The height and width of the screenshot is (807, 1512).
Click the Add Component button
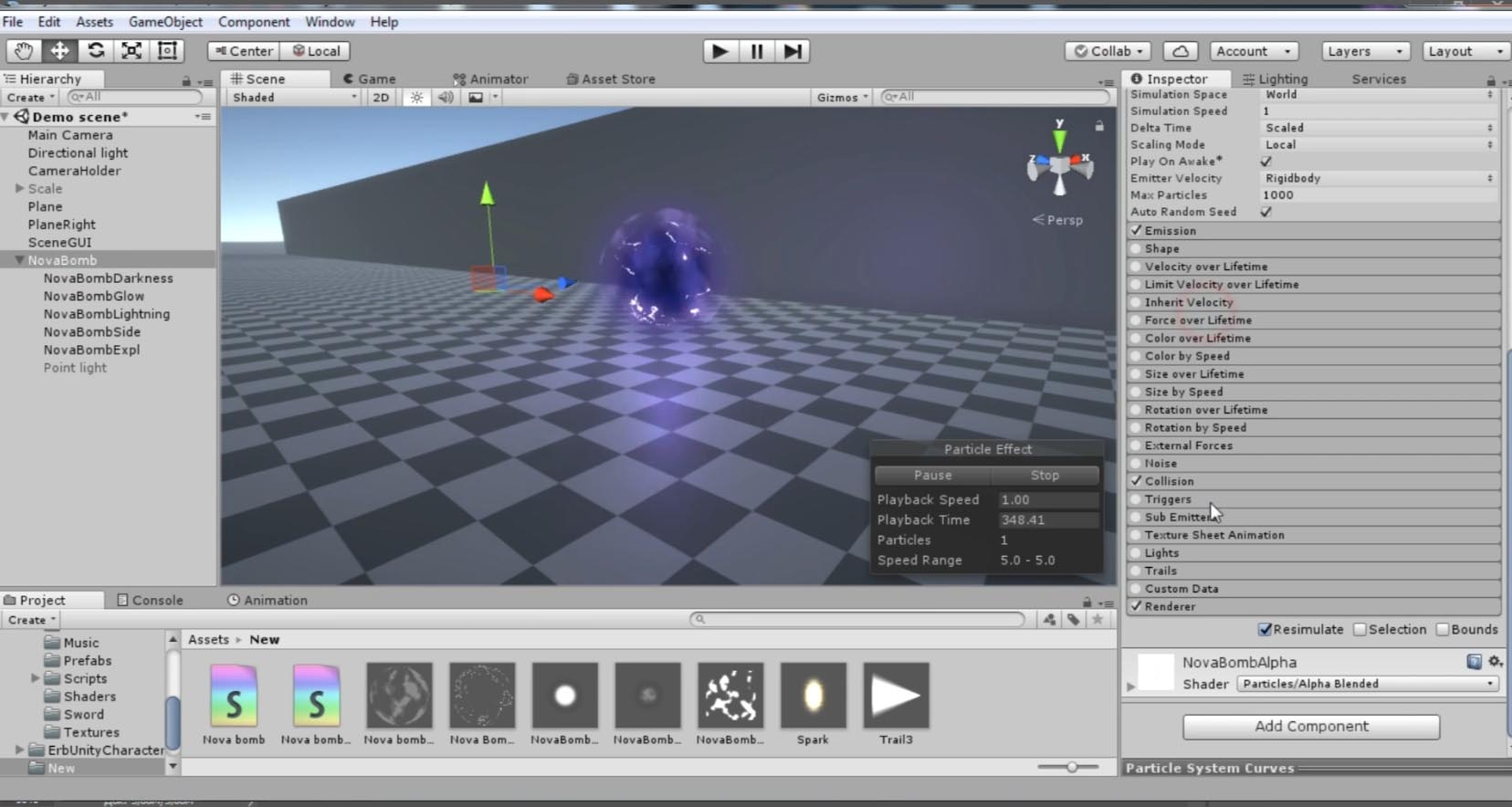coord(1311,727)
